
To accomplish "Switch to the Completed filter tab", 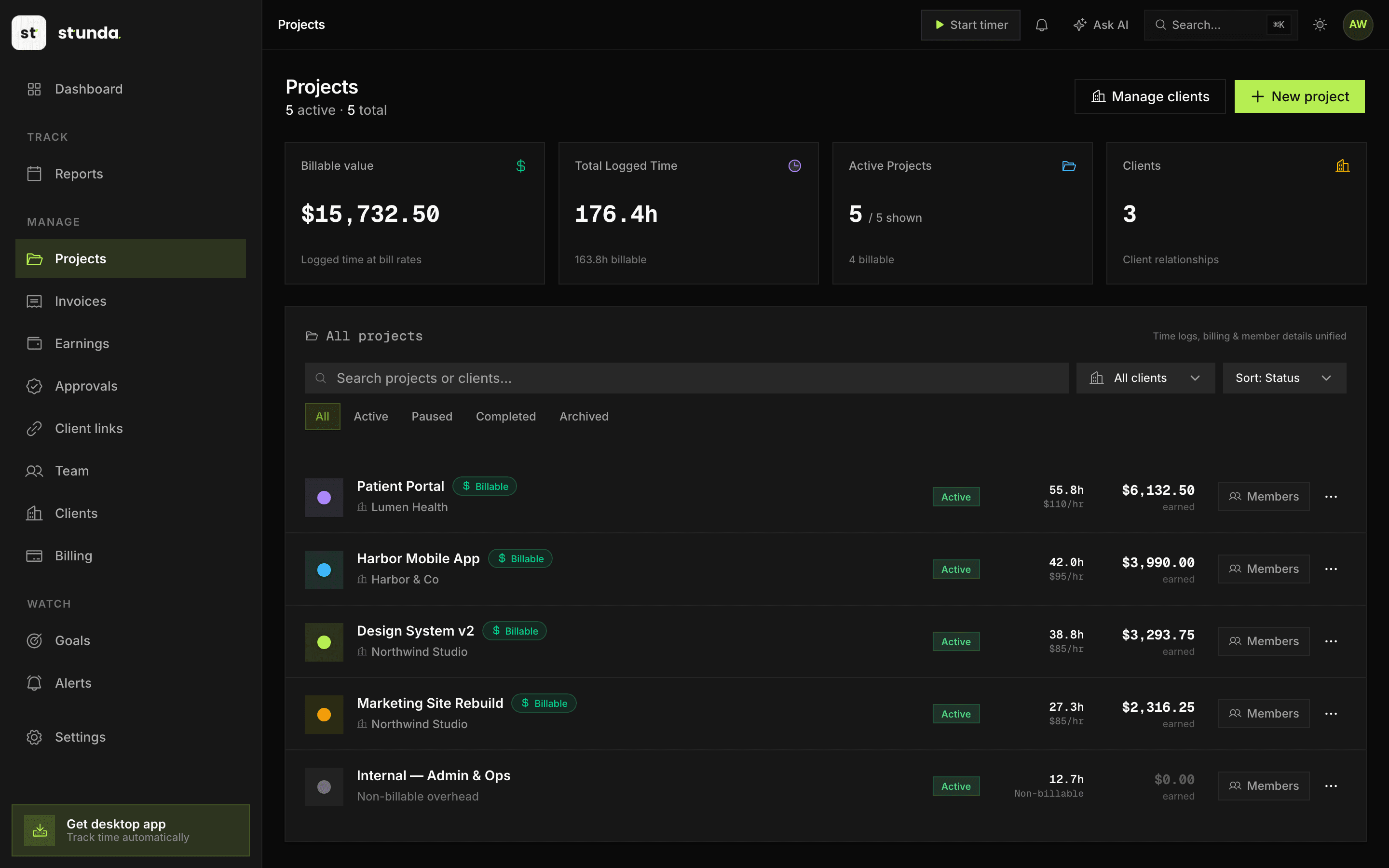I will point(505,416).
